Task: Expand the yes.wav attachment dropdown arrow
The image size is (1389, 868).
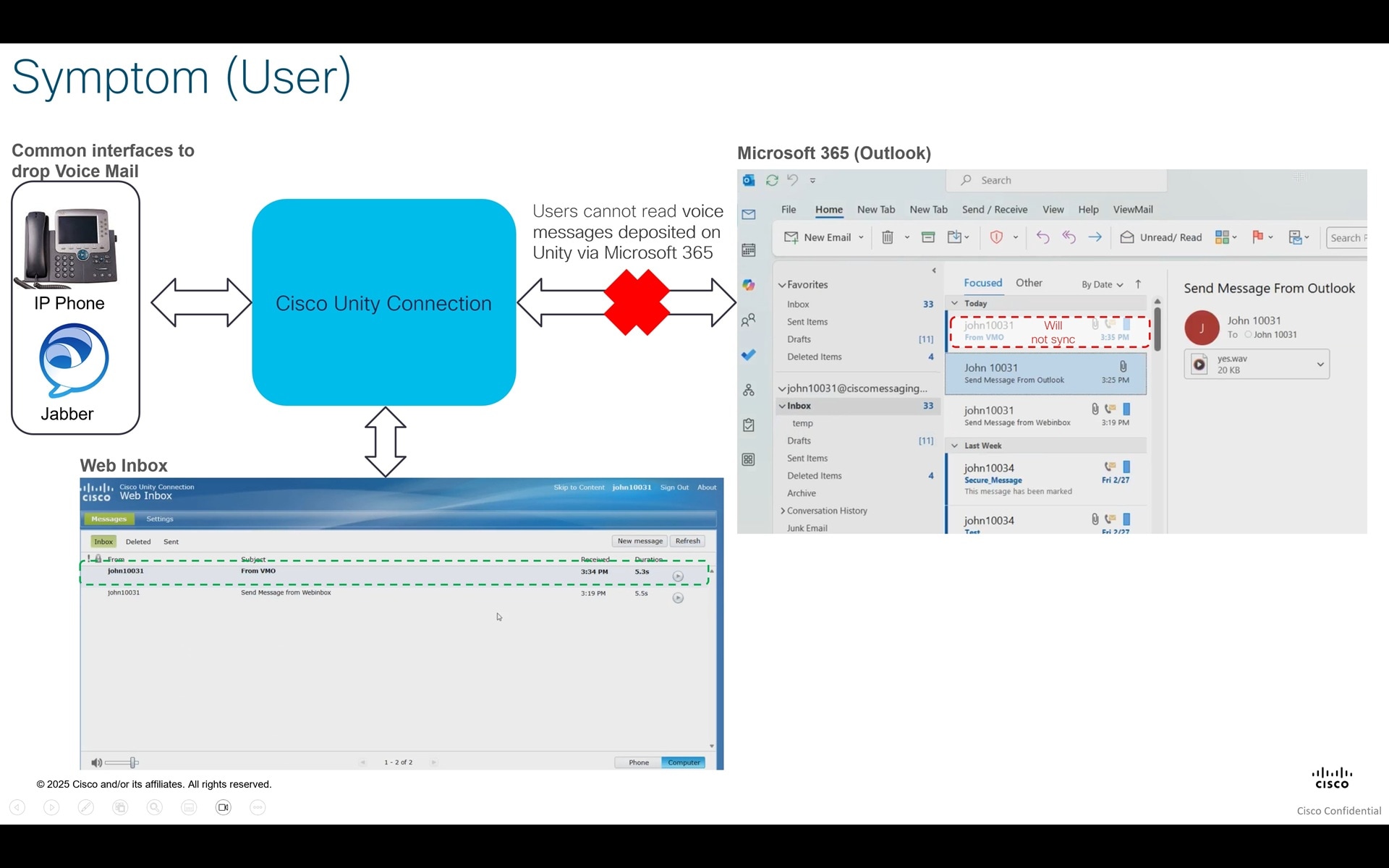Action: tap(1320, 365)
